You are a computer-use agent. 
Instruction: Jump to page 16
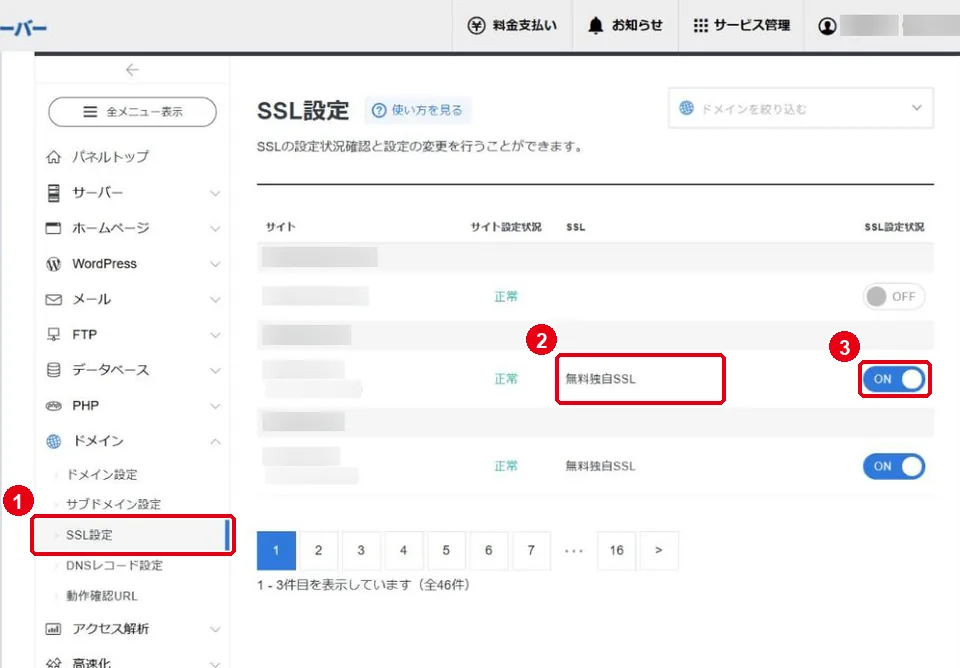tap(617, 550)
